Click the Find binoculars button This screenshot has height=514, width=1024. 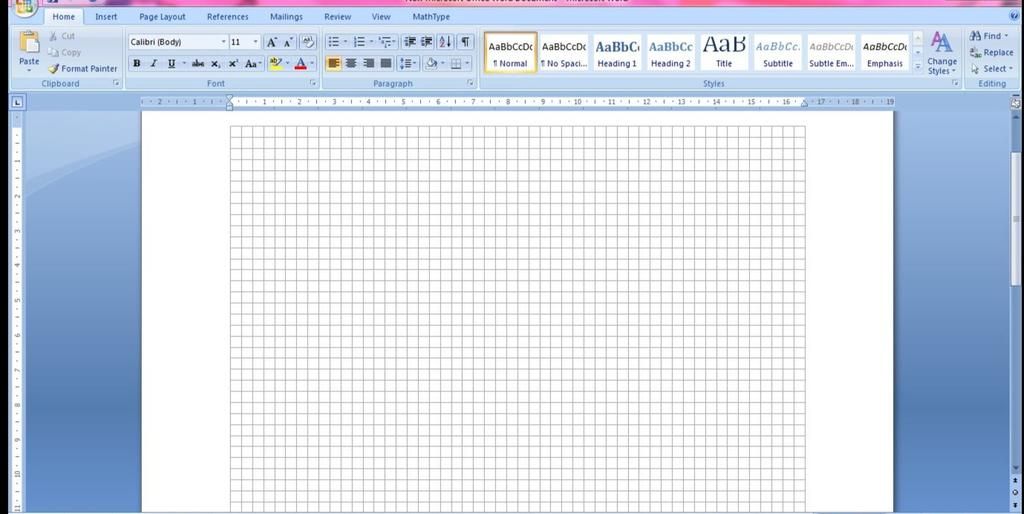pyautogui.click(x=988, y=36)
